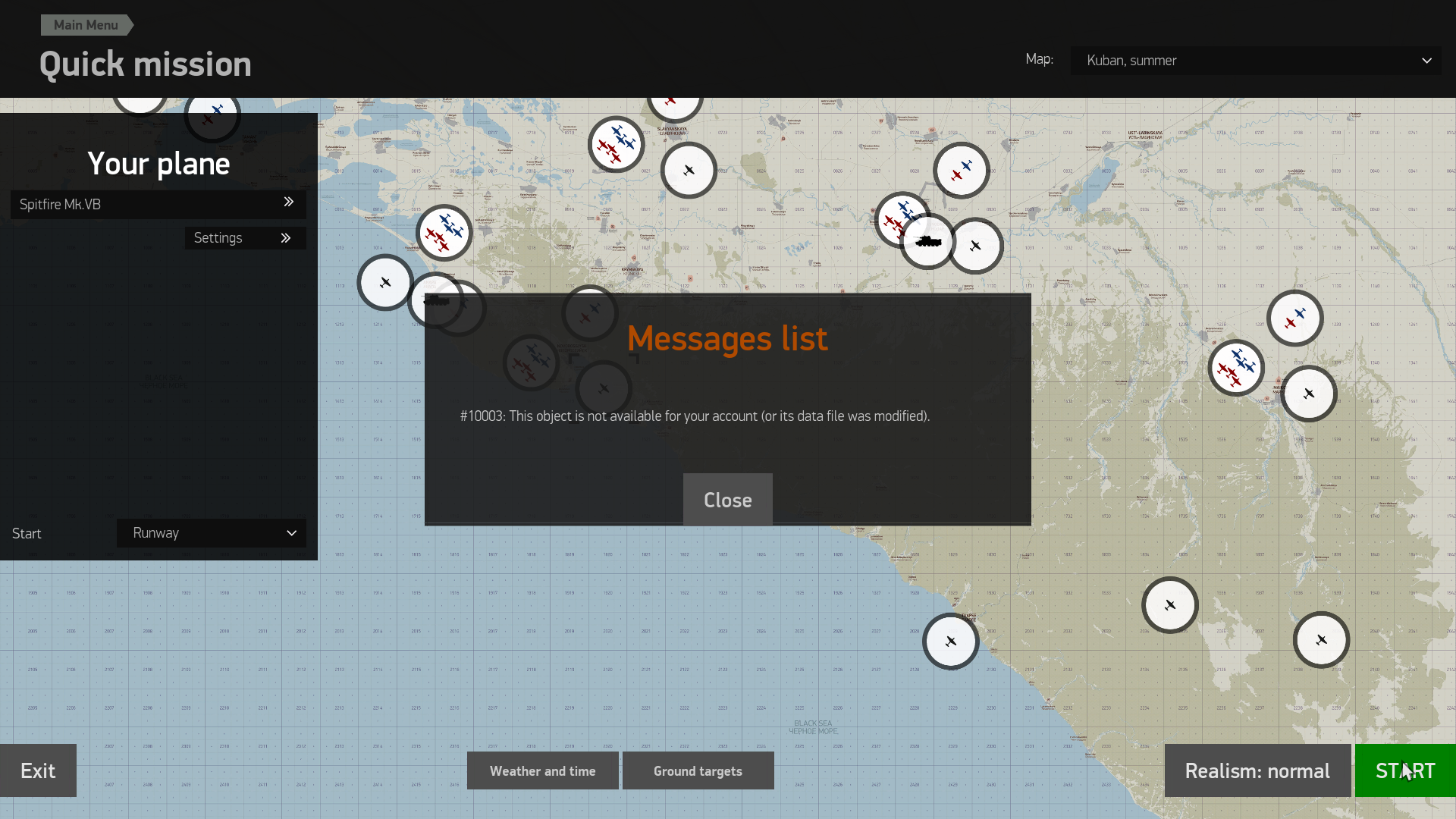Expand the Start position Runway dropdown
The image size is (1456, 819).
pyautogui.click(x=212, y=533)
